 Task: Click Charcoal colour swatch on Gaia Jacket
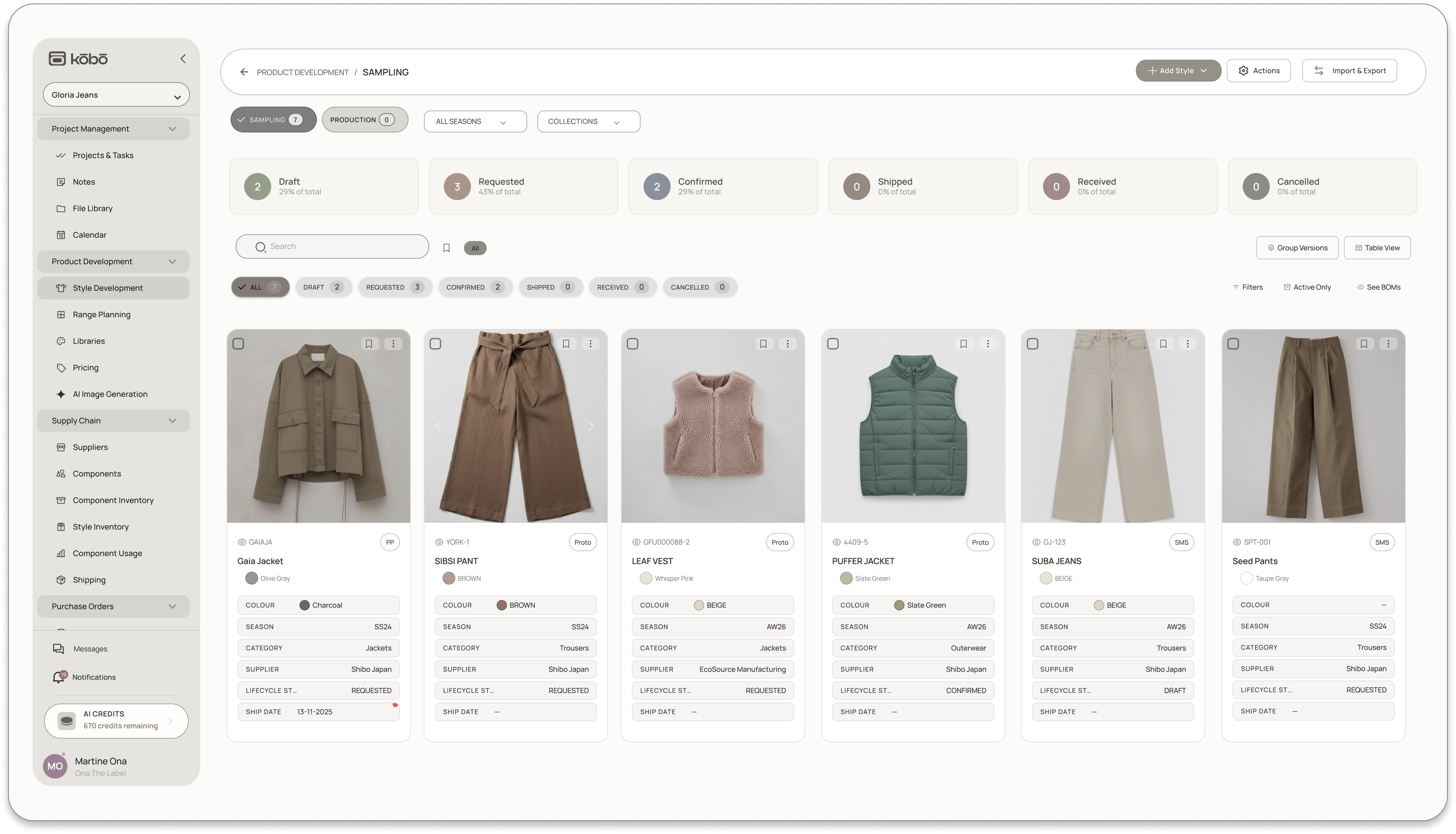tap(304, 606)
